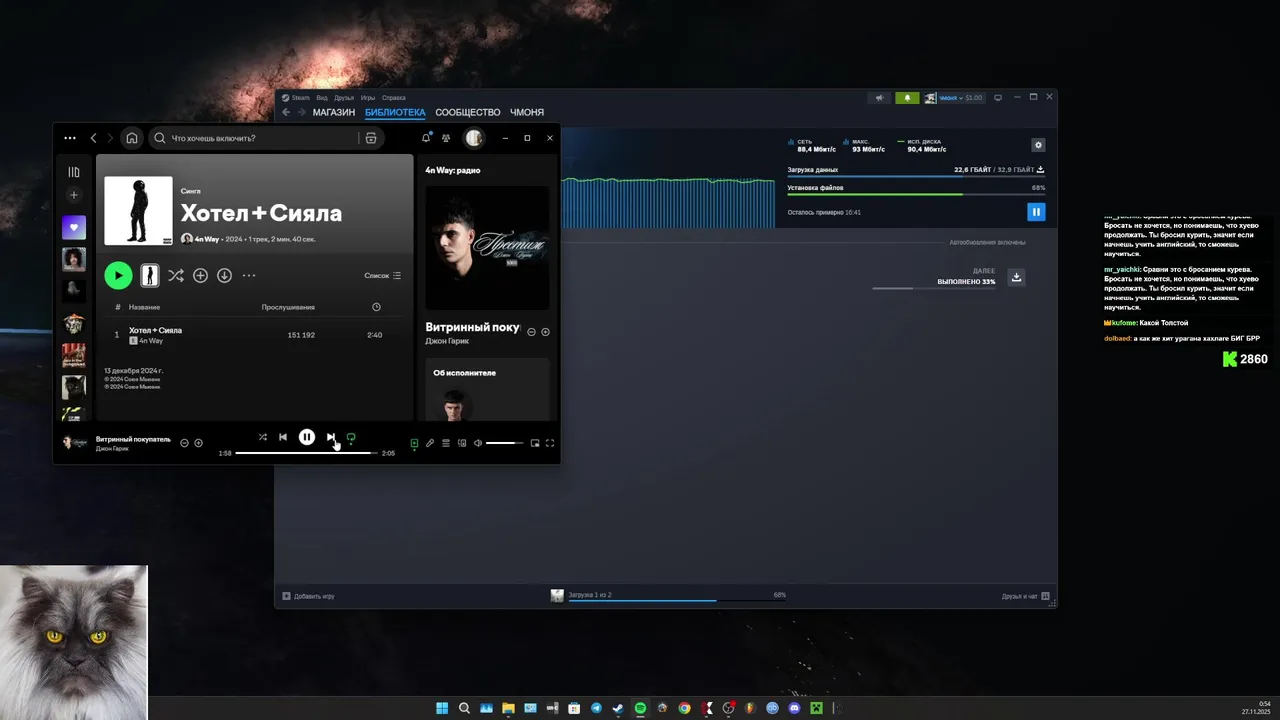Open the play queue
Image resolution: width=1280 pixels, height=720 pixels.
(x=446, y=443)
